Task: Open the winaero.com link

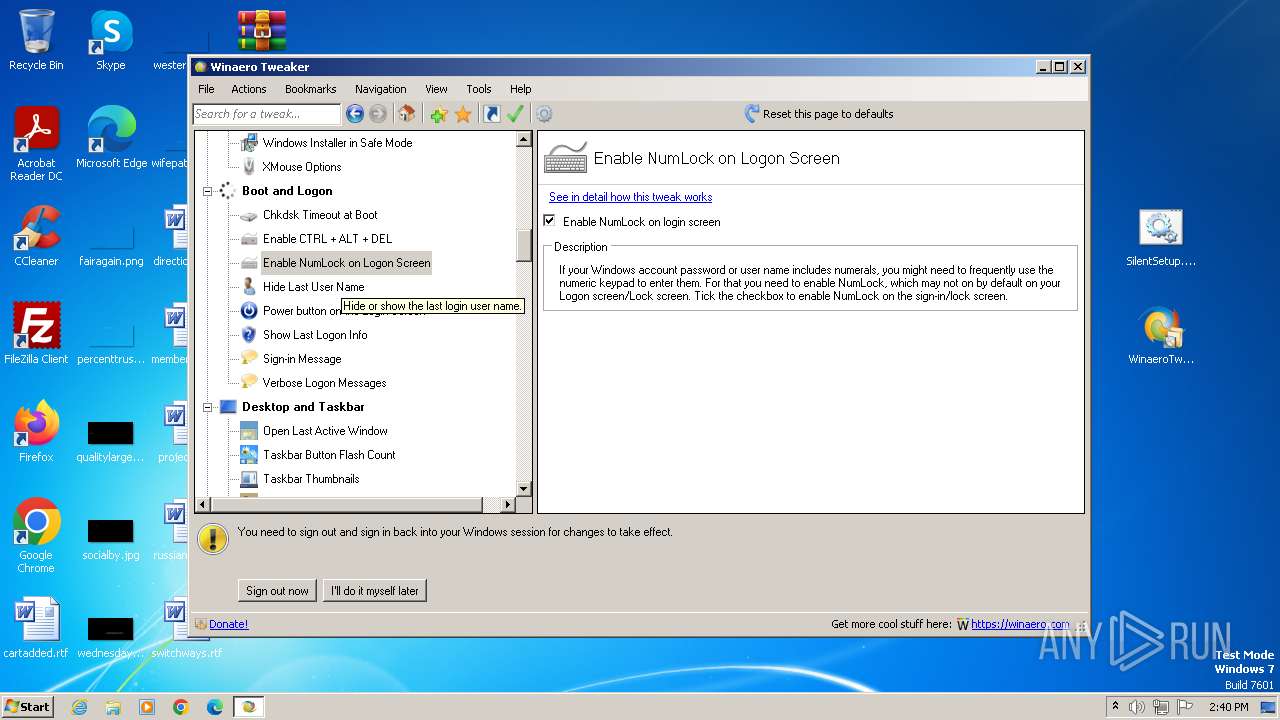Action: tap(1020, 624)
